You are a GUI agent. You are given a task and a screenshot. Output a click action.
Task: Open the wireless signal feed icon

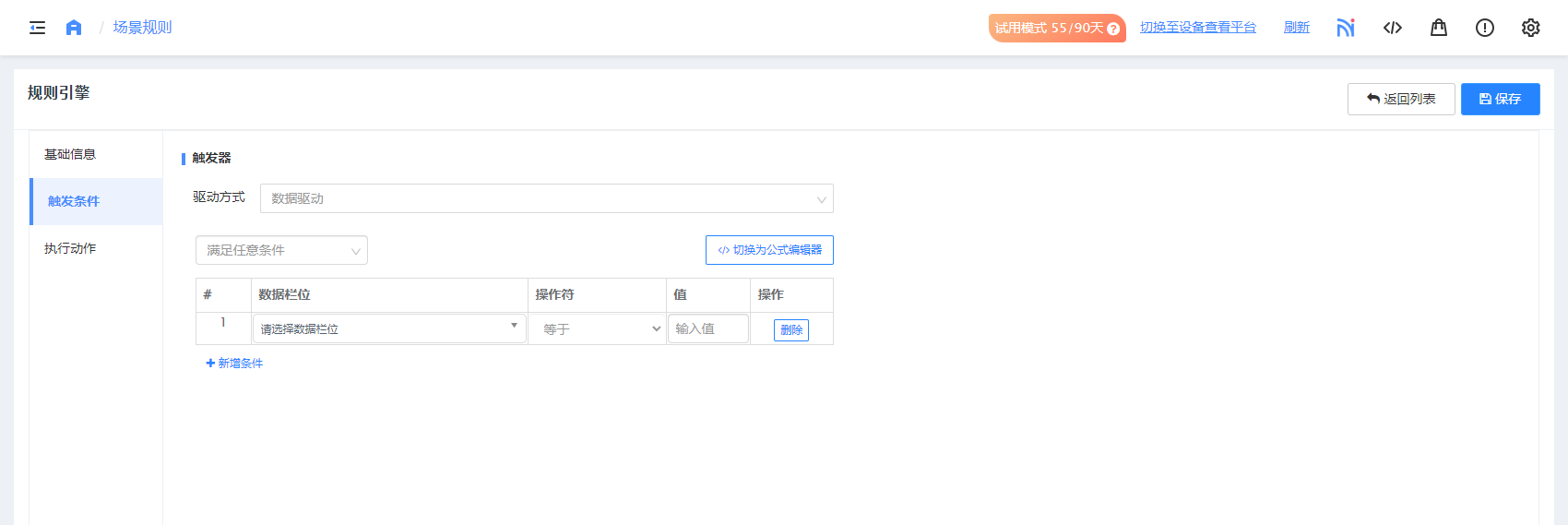1346,28
